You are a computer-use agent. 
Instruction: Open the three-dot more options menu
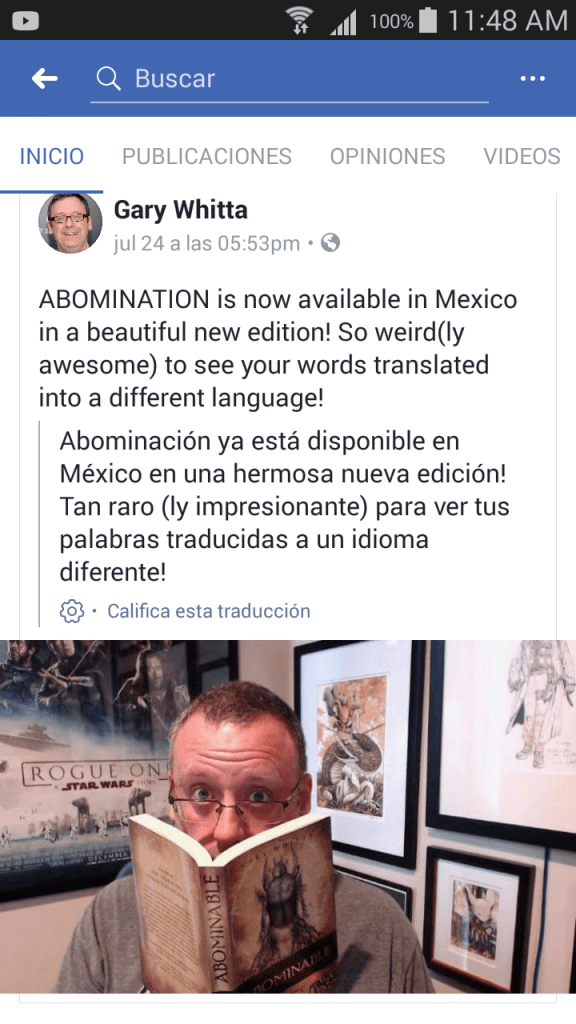532,78
